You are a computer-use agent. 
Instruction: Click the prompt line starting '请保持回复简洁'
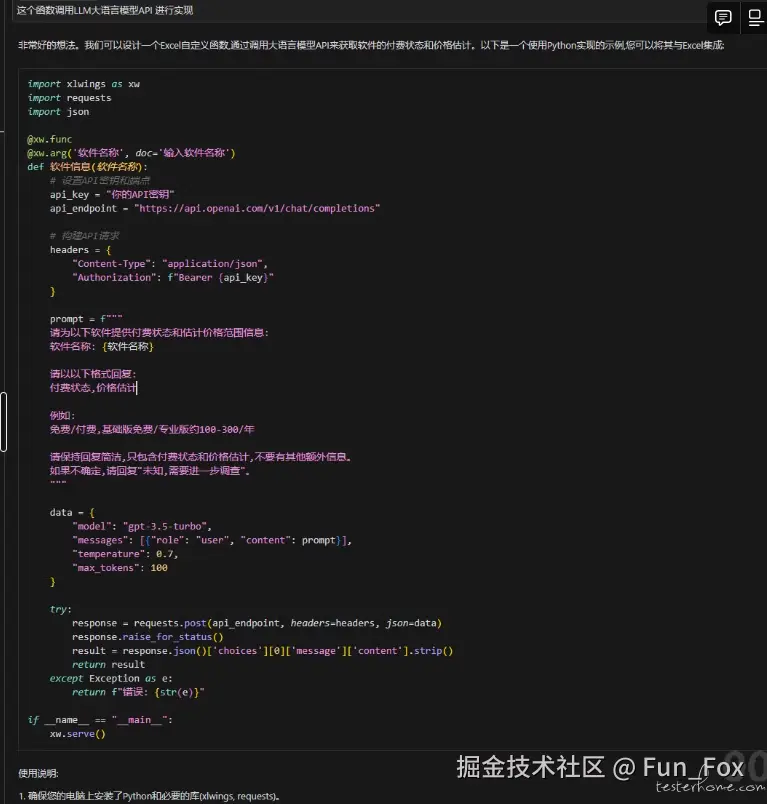point(200,457)
